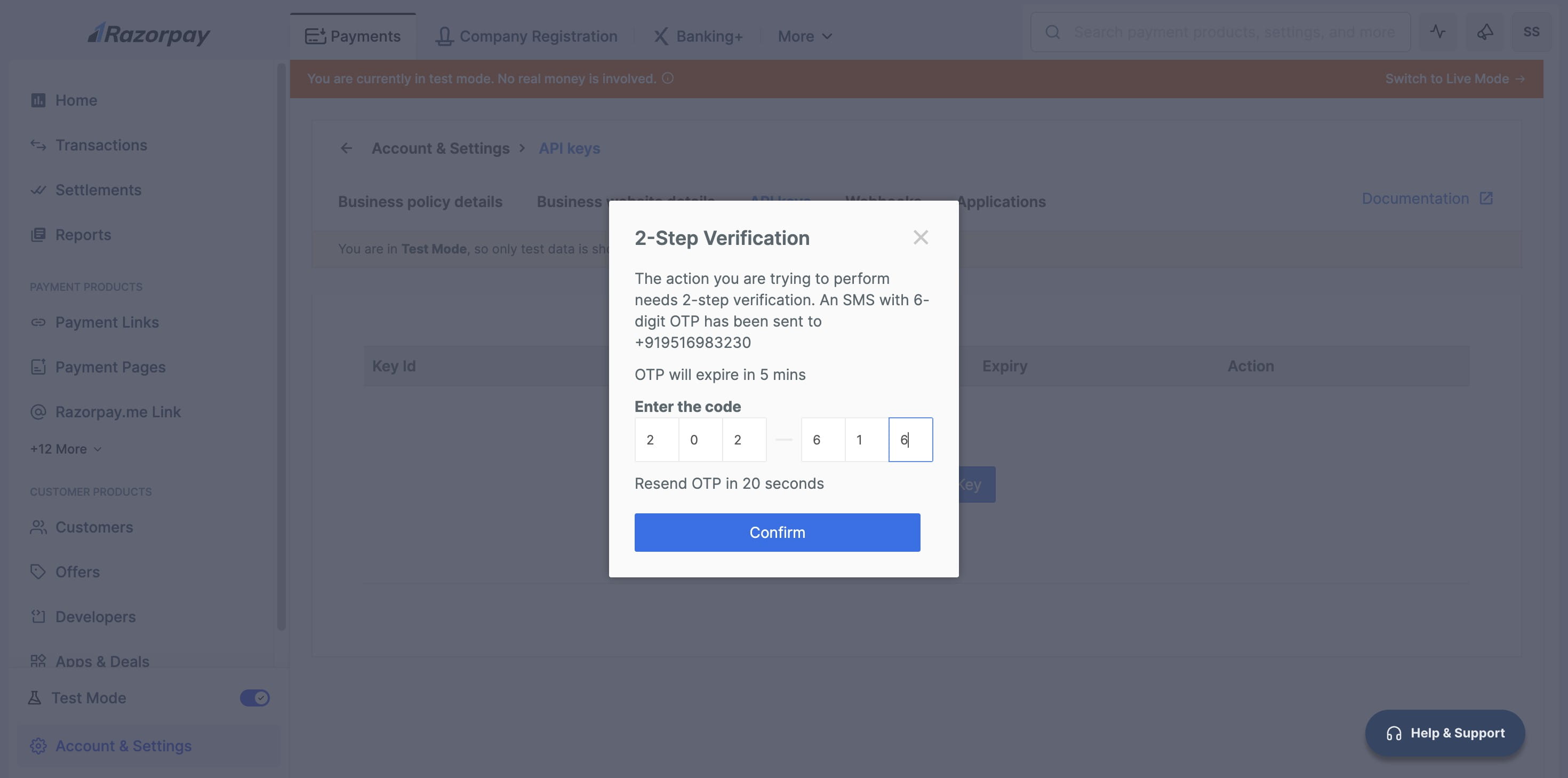Select the Transactions sidebar icon

[x=38, y=145]
